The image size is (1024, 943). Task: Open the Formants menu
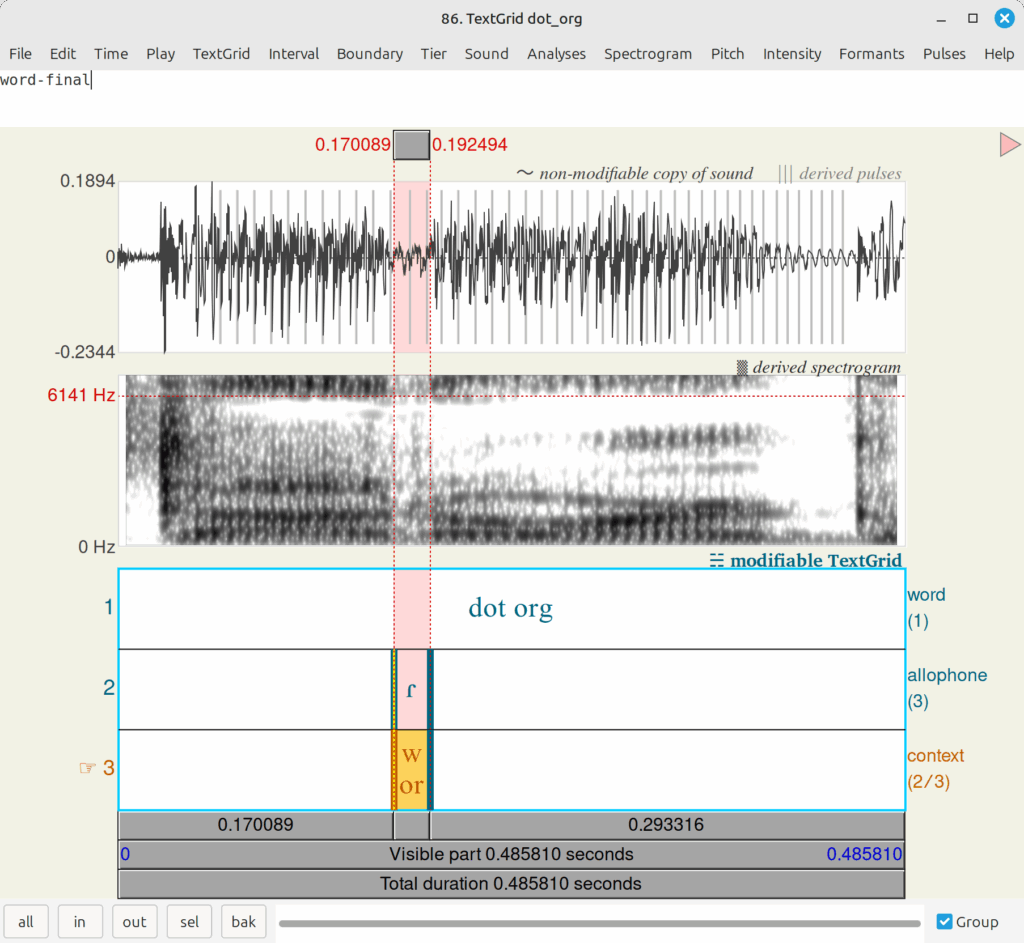[871, 54]
